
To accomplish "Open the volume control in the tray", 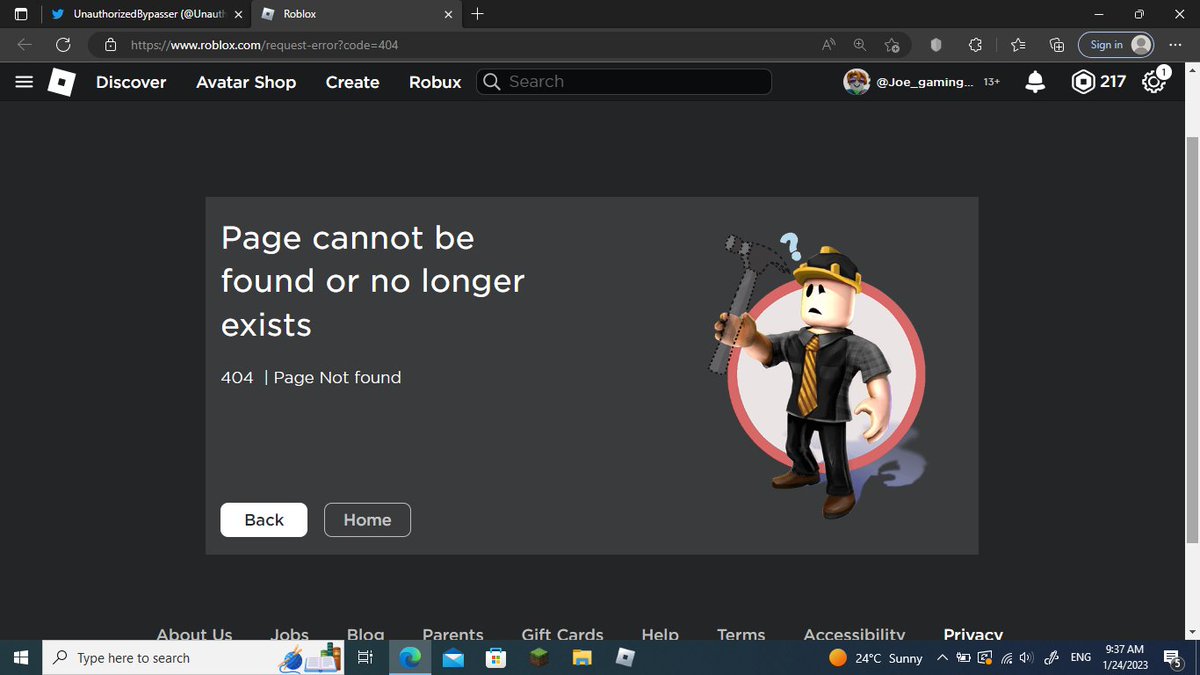I will click(x=1026, y=658).
